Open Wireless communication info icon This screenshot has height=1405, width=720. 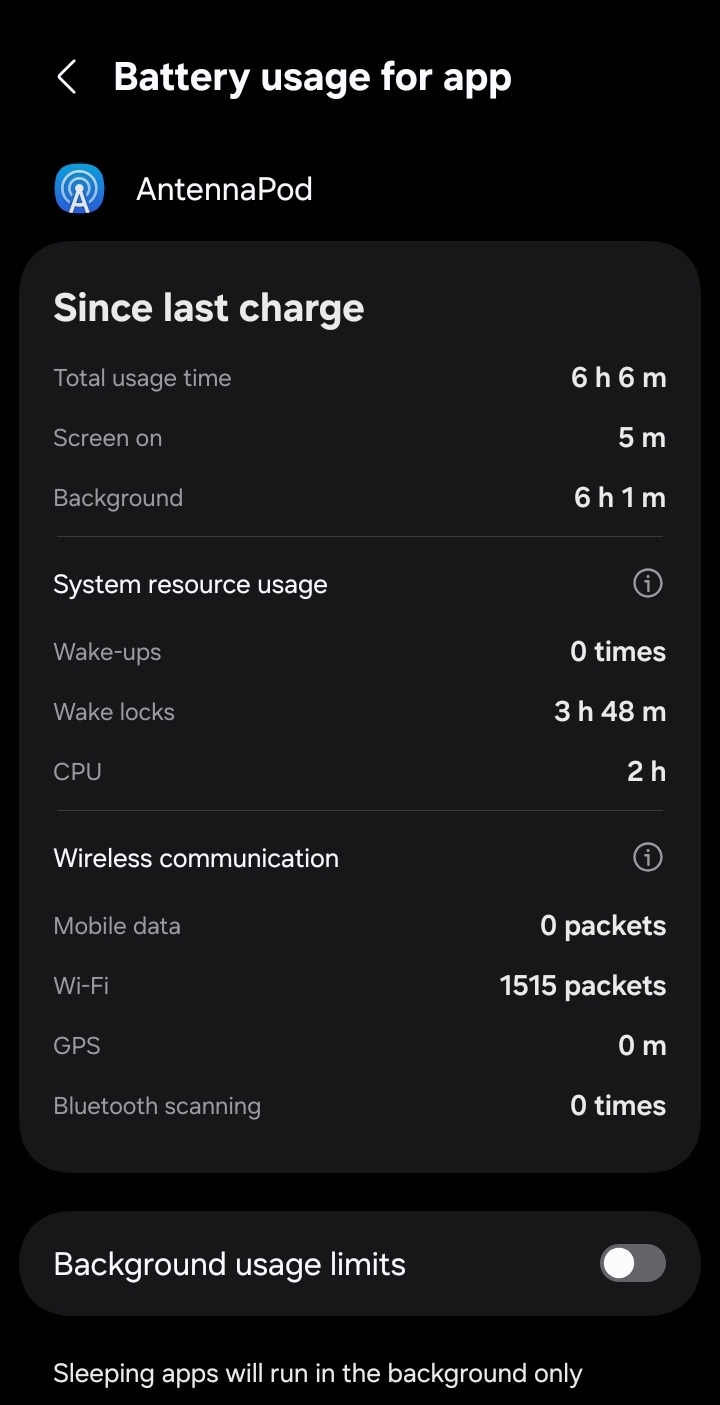tap(647, 857)
